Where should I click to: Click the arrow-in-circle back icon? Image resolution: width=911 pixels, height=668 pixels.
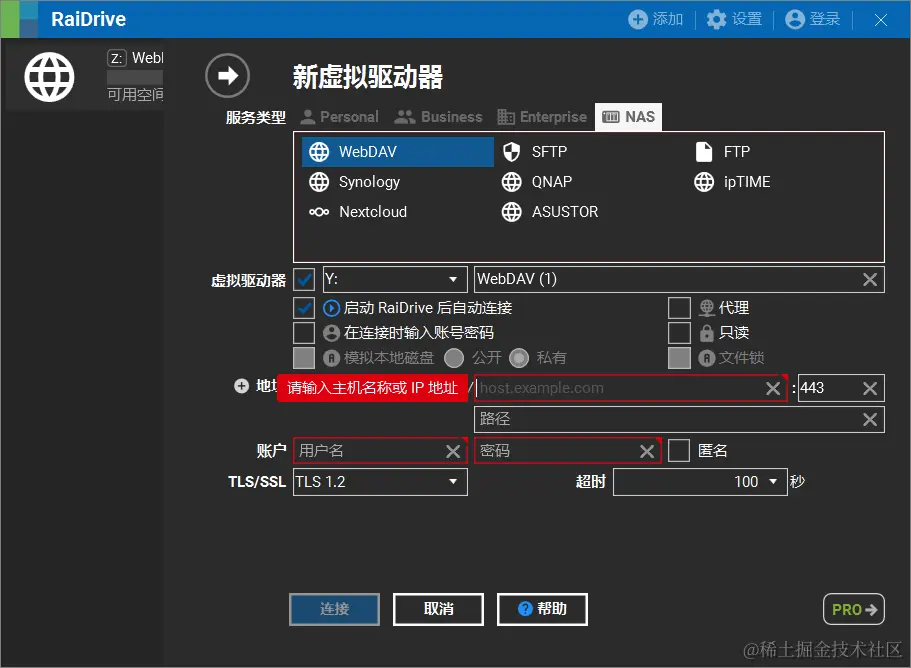tap(227, 76)
